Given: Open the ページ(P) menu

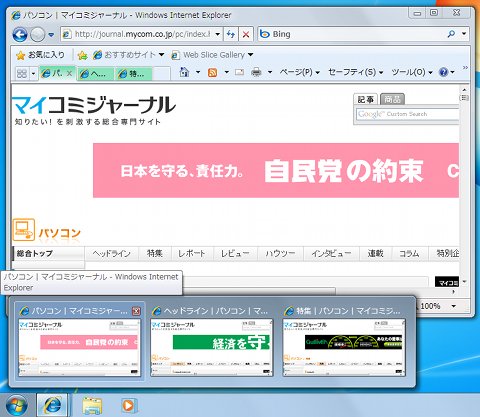Looking at the screenshot, I should point(299,72).
